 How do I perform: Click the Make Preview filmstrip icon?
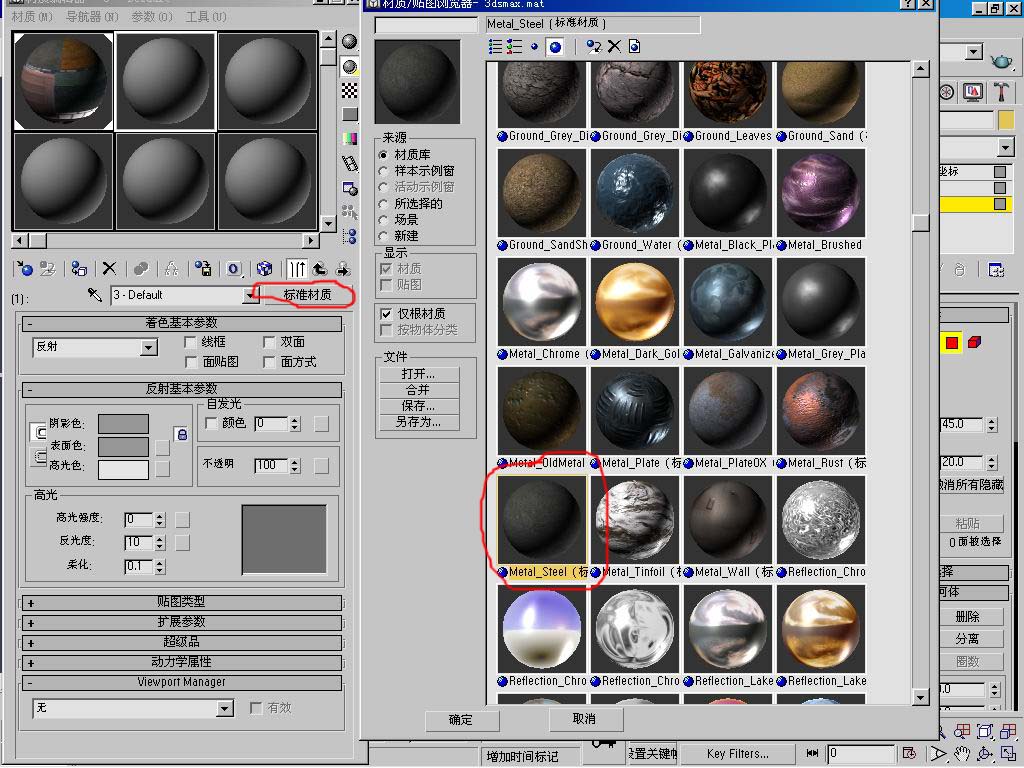point(350,163)
